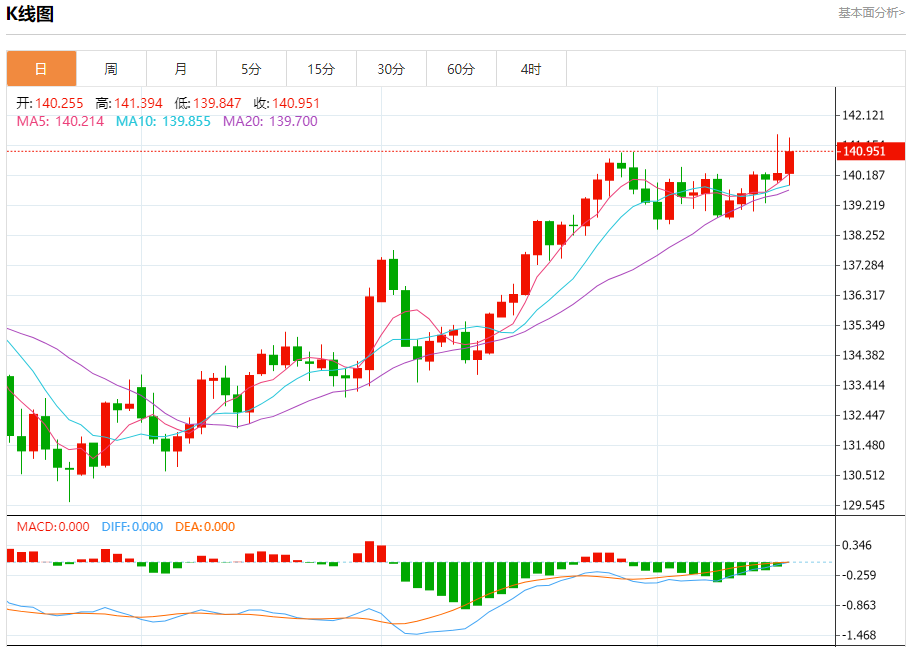
Task: Click the 130.512 price axis label
Action: pos(863,475)
